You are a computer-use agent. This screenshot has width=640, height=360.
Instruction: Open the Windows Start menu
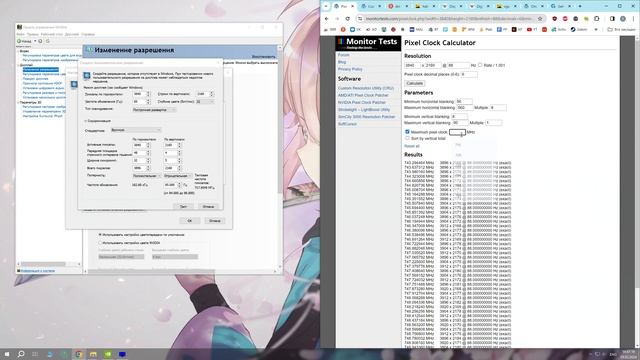[7, 354]
